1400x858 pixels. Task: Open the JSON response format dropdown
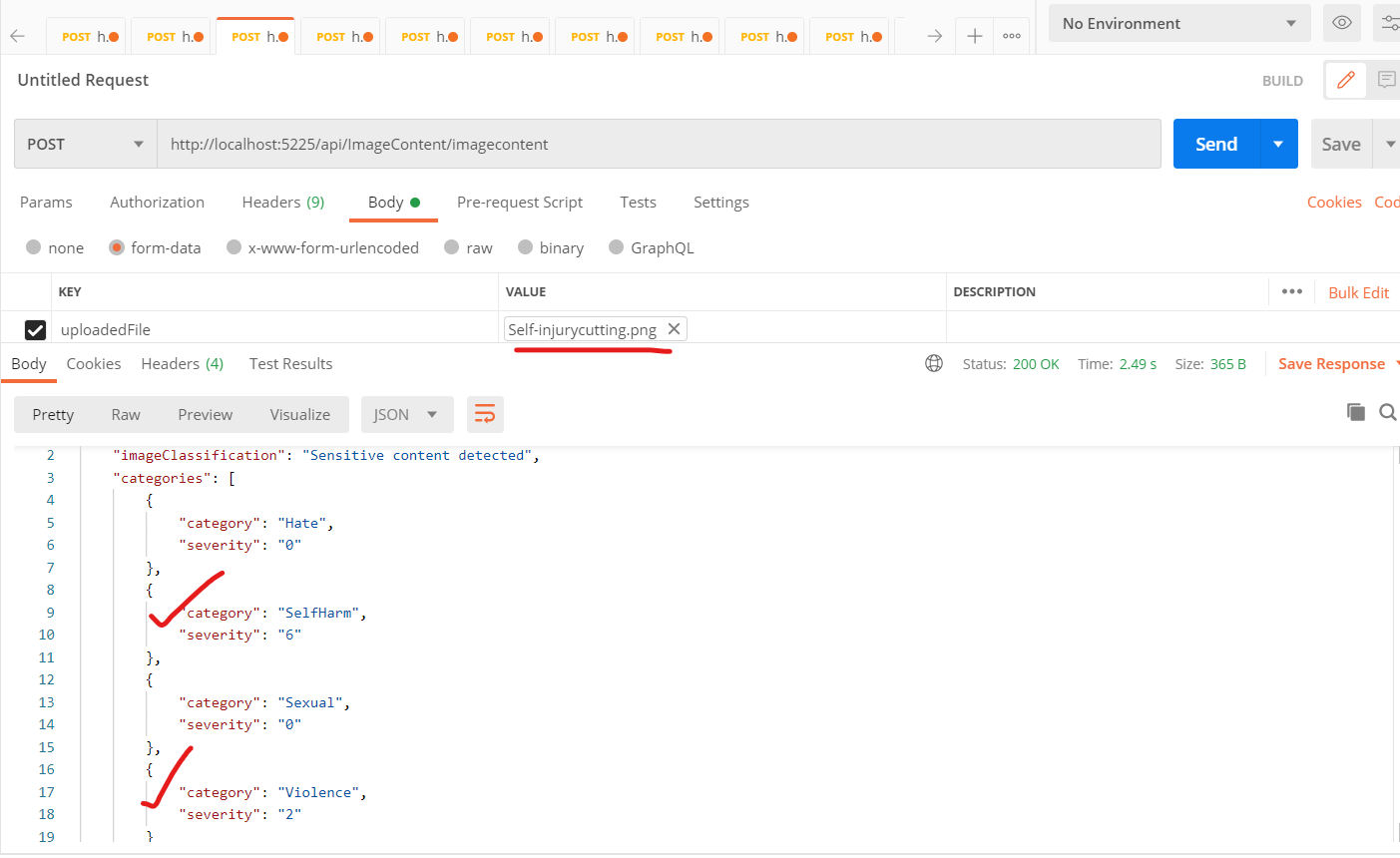click(407, 414)
